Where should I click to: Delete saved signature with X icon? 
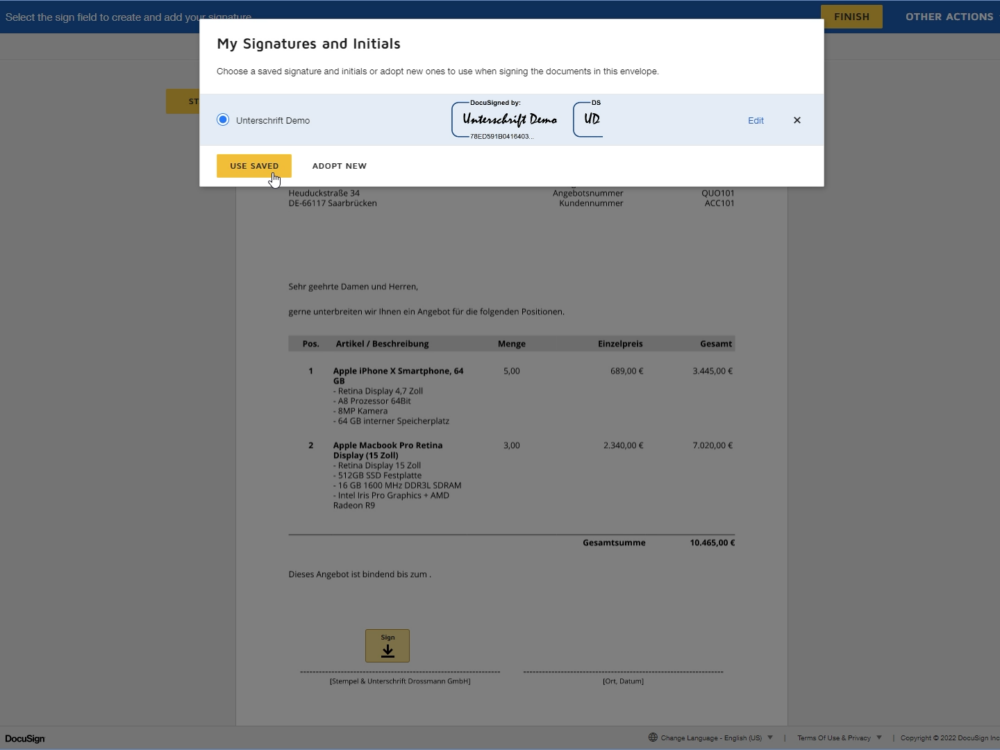pyautogui.click(x=797, y=120)
